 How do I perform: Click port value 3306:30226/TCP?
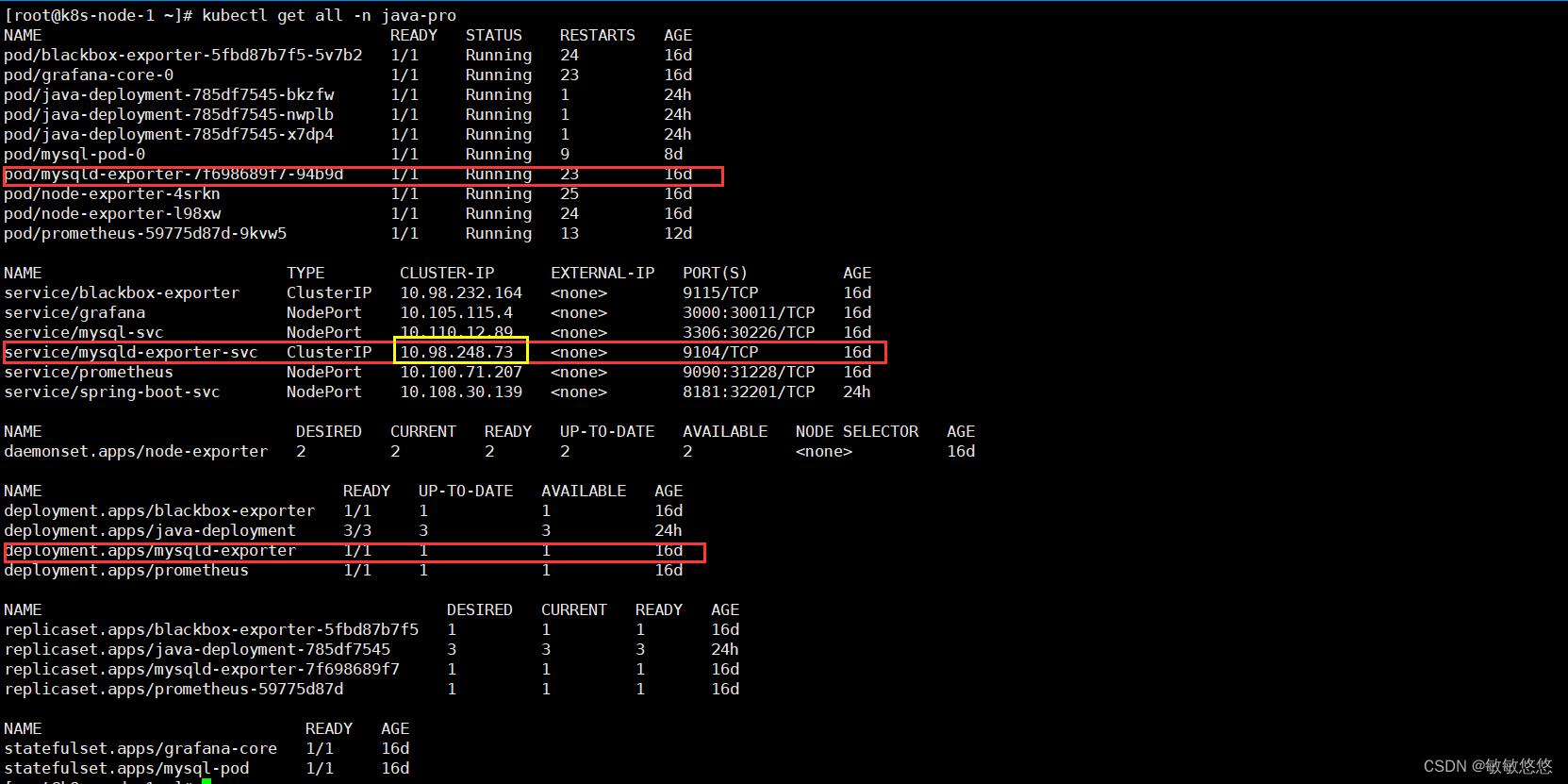coord(749,332)
